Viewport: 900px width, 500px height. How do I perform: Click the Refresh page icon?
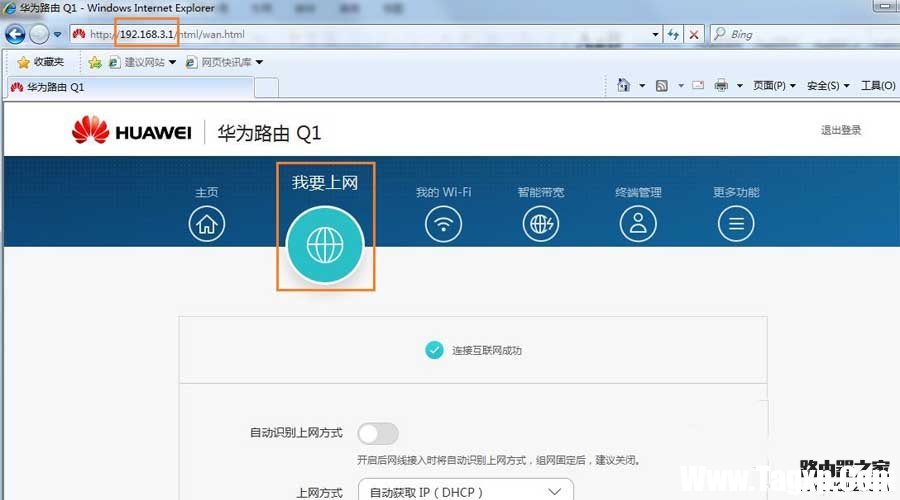point(673,34)
